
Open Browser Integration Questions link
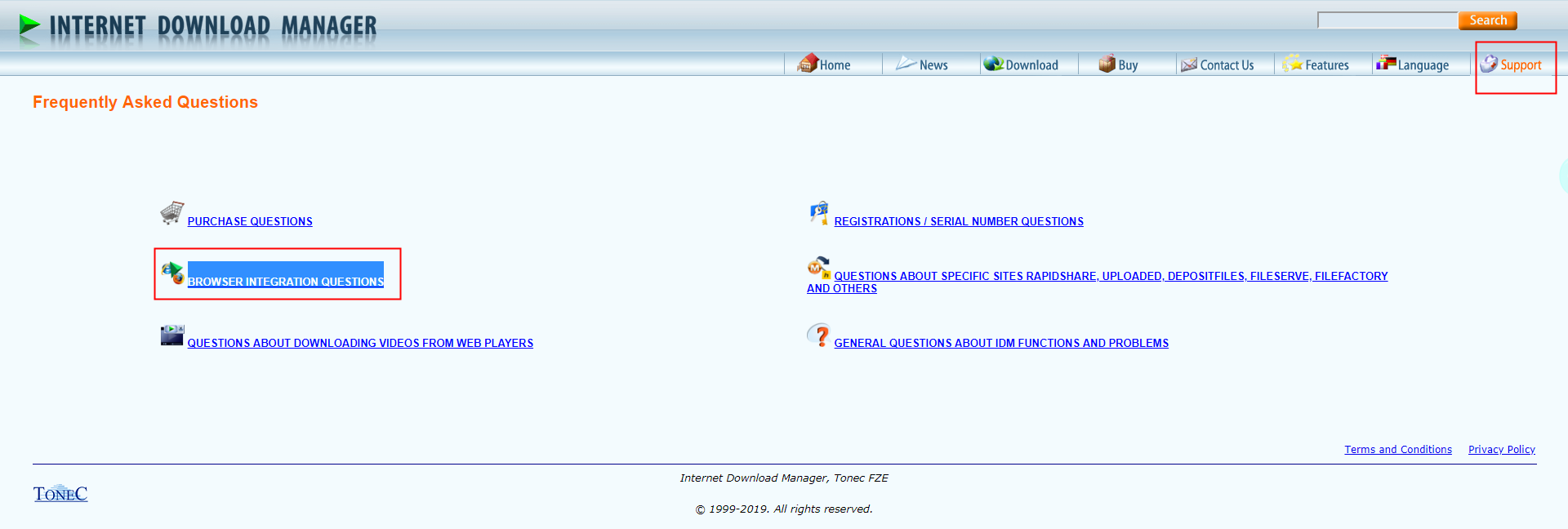point(286,282)
